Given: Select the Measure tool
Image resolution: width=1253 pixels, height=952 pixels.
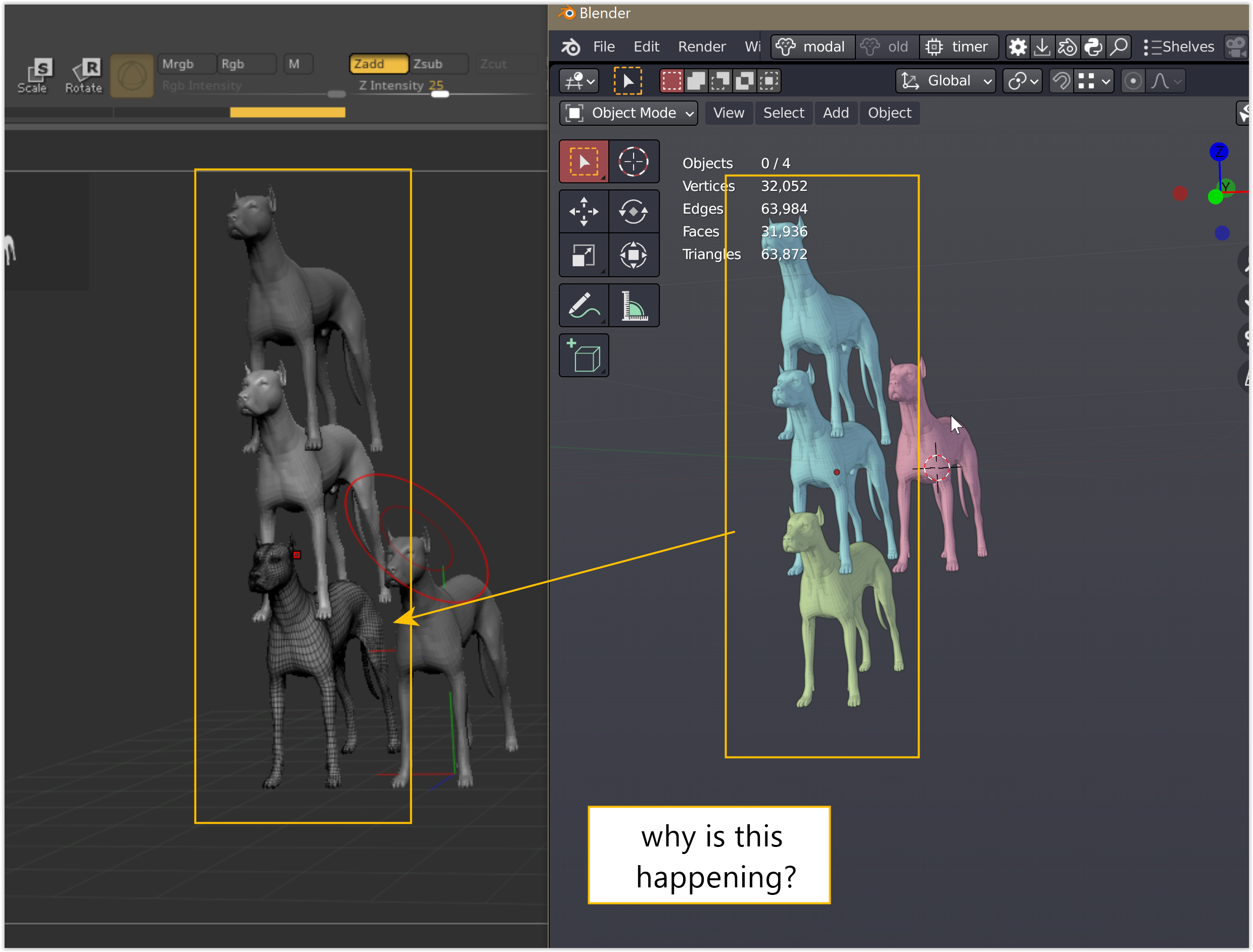Looking at the screenshot, I should [635, 305].
